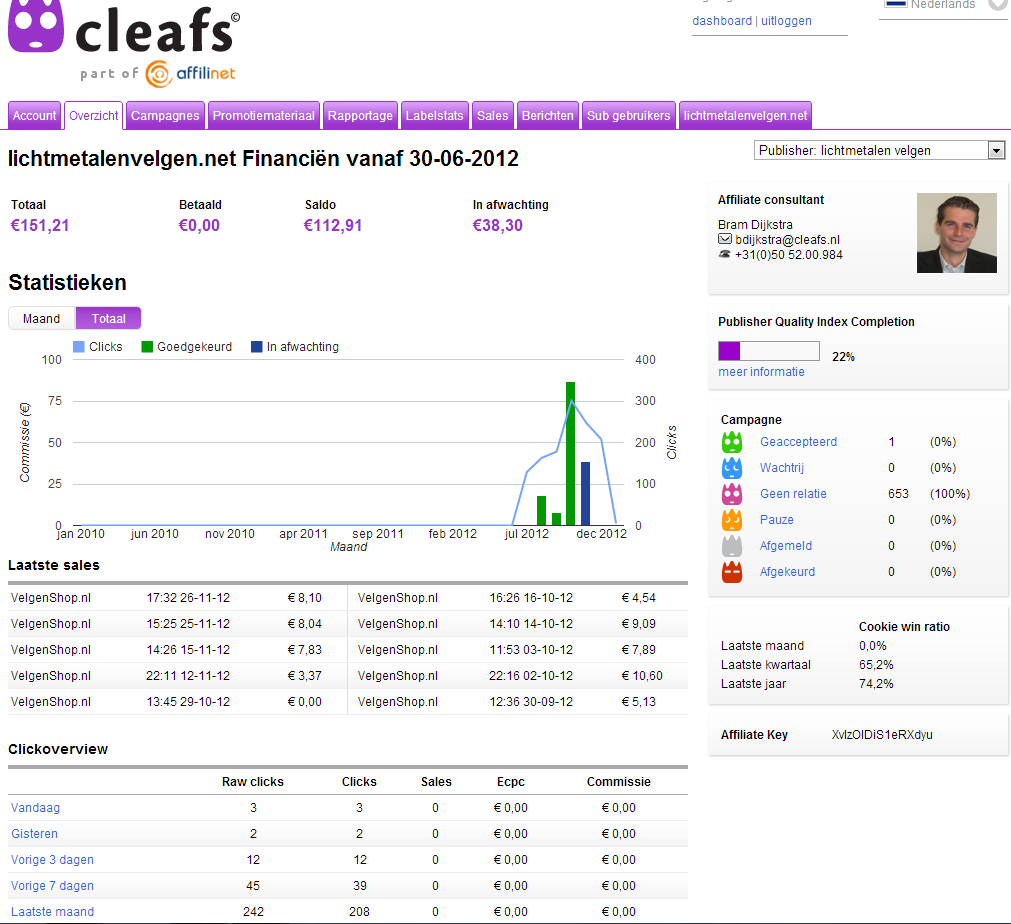Viewport: 1011px width, 924px height.
Task: Click the Gisteren click overview link
Action: (x=34, y=834)
